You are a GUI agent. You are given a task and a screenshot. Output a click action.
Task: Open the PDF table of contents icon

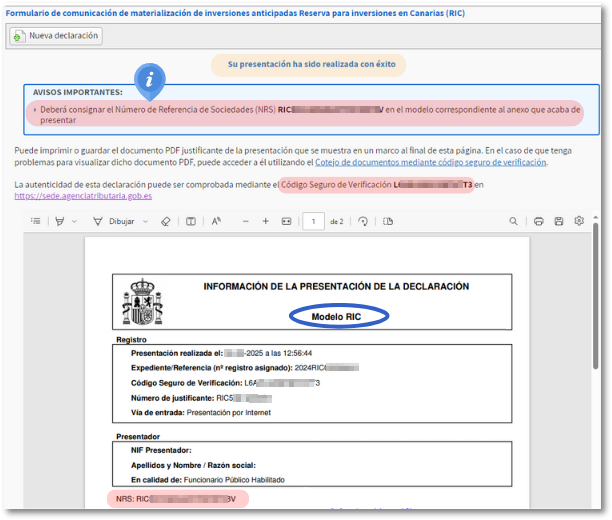coord(36,221)
